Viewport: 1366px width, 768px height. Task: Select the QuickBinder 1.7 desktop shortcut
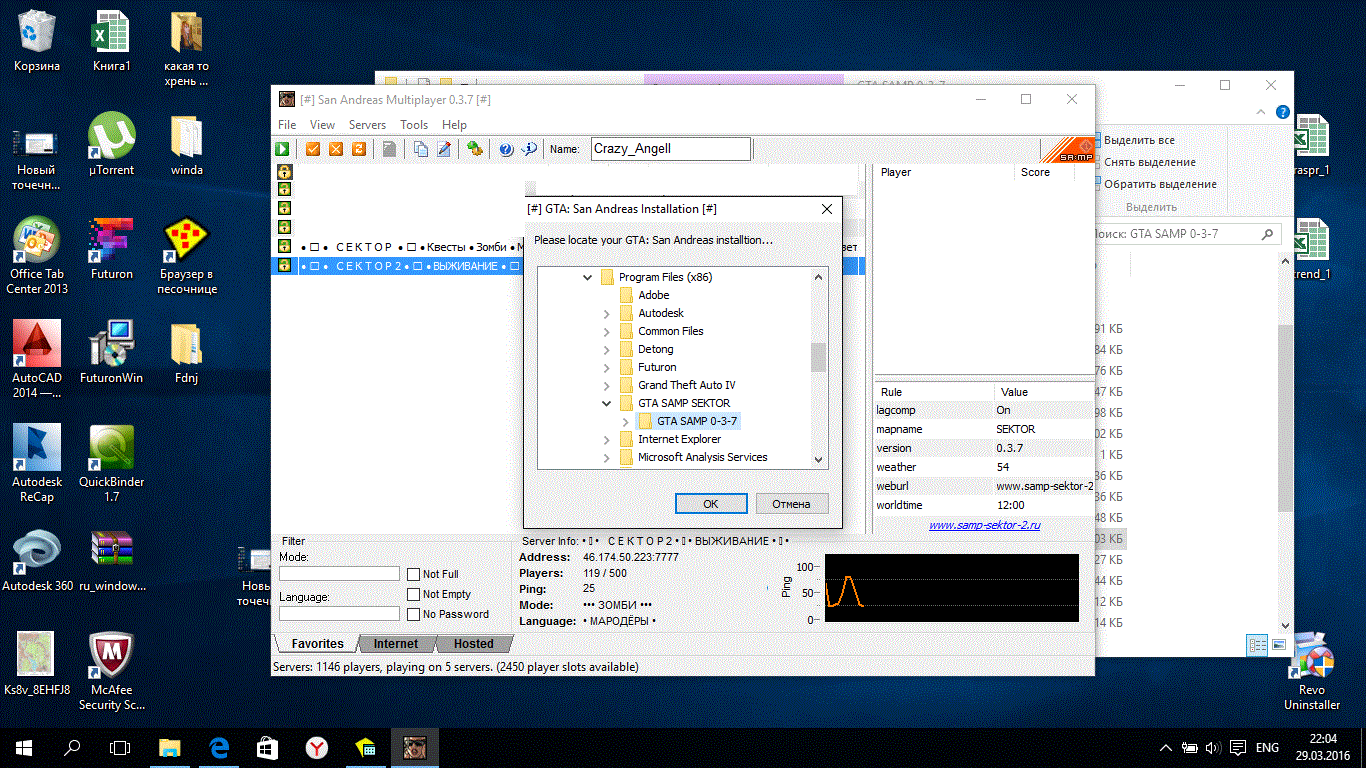112,464
